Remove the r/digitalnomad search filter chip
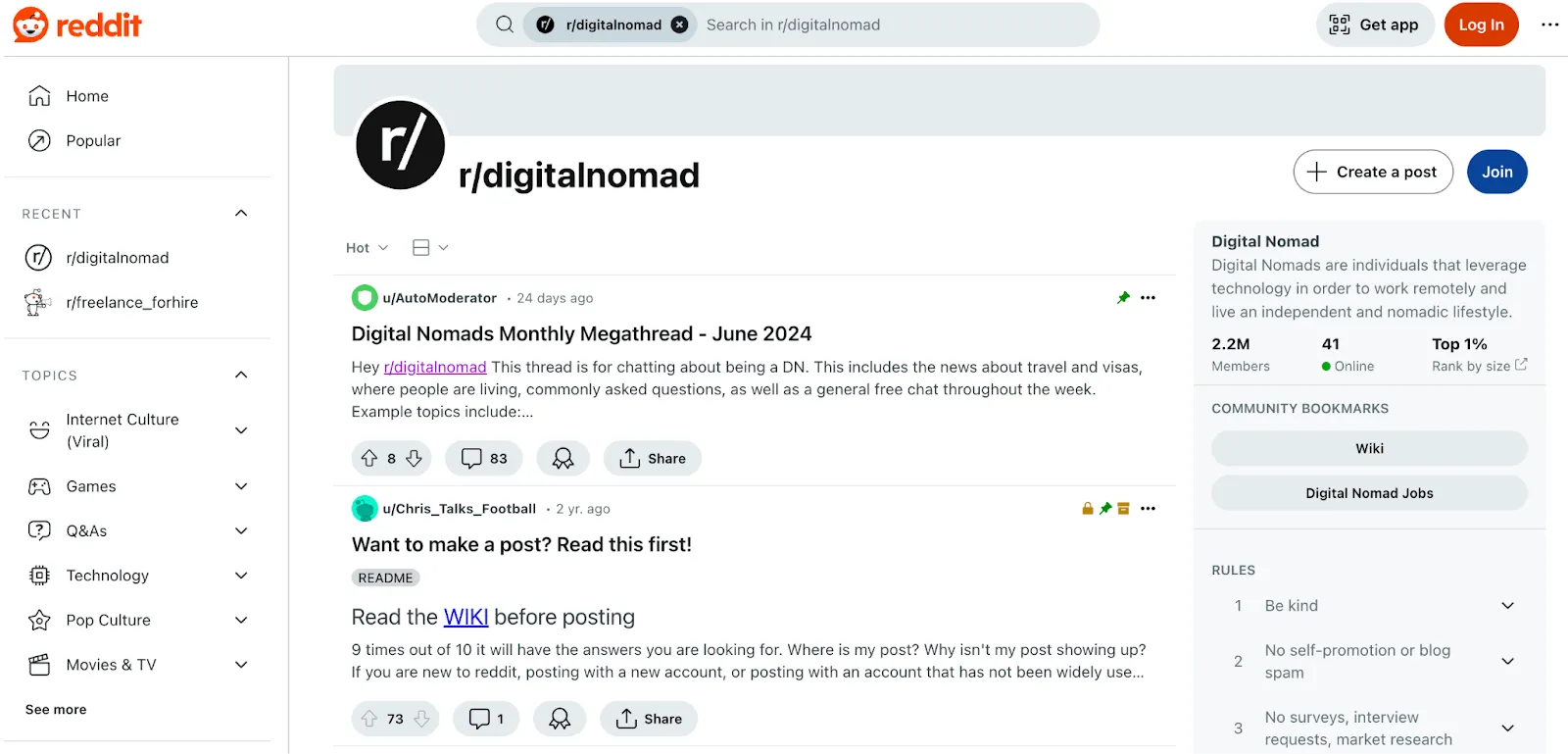The height and width of the screenshot is (754, 1568). pyautogui.click(x=679, y=25)
